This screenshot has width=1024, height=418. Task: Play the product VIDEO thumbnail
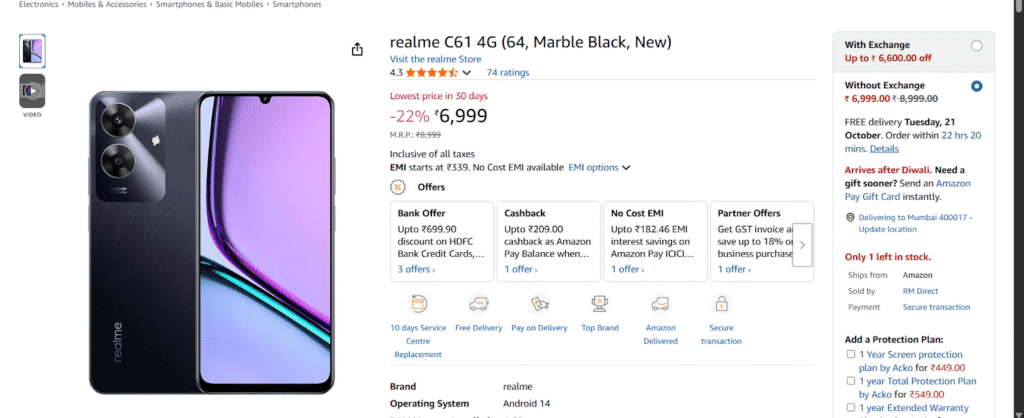coord(32,91)
